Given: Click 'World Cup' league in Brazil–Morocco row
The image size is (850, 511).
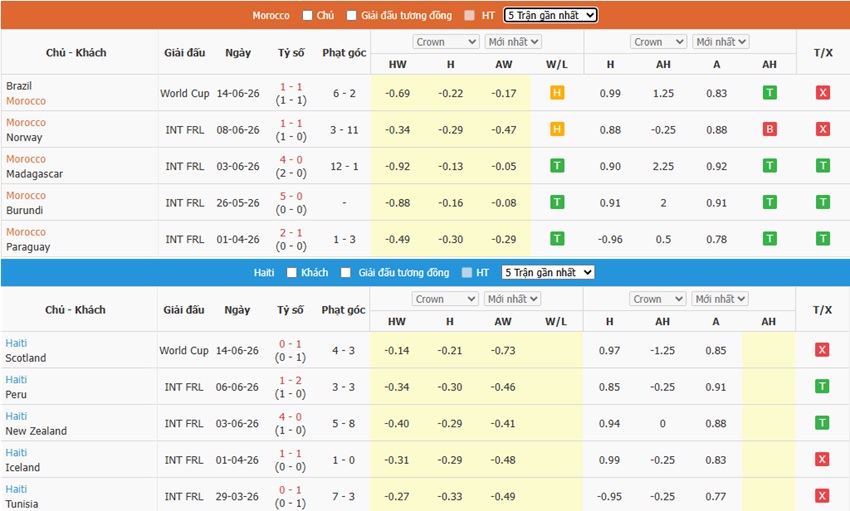Looking at the screenshot, I should [x=184, y=93].
